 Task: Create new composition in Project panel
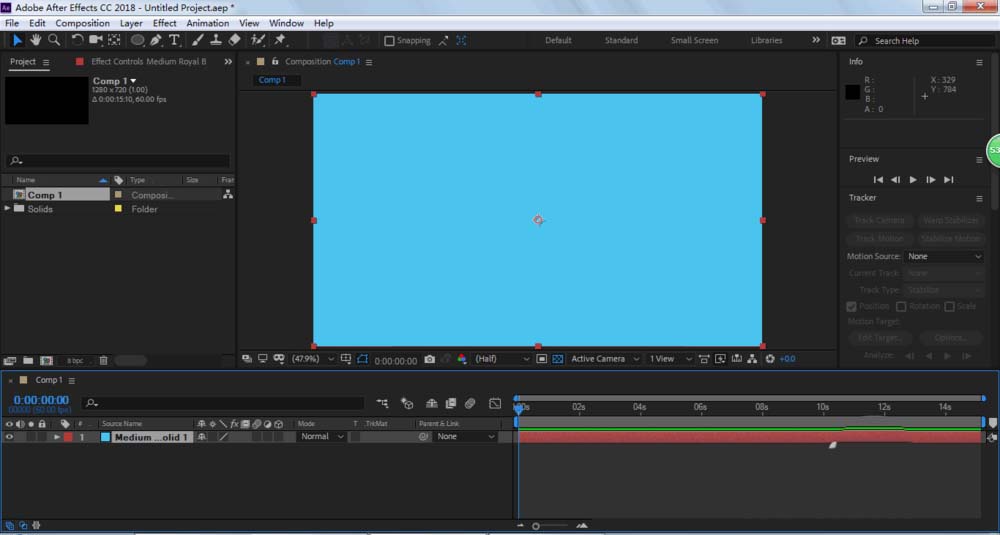pos(47,361)
